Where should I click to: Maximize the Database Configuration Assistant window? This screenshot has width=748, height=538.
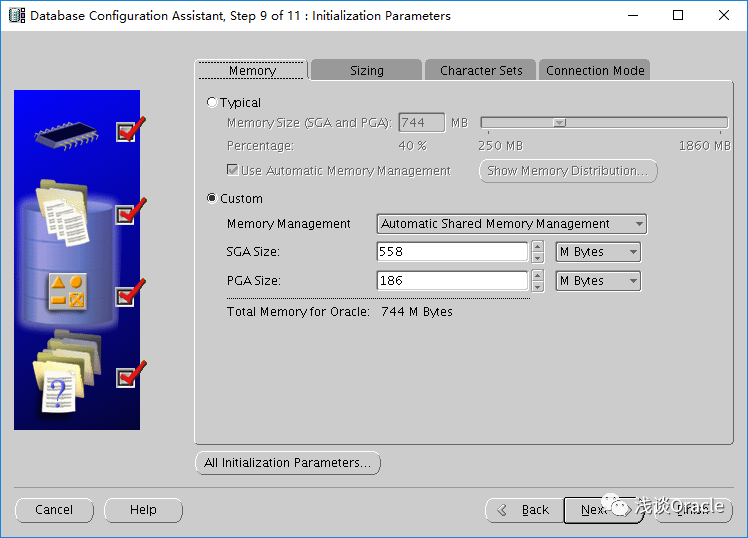point(678,15)
